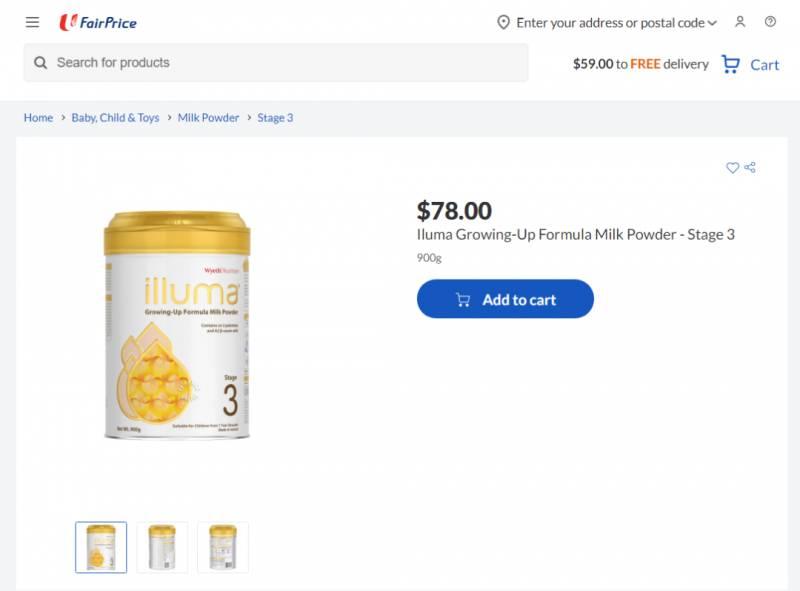Click the search magnifier icon
This screenshot has width=800, height=591.
(x=41, y=63)
